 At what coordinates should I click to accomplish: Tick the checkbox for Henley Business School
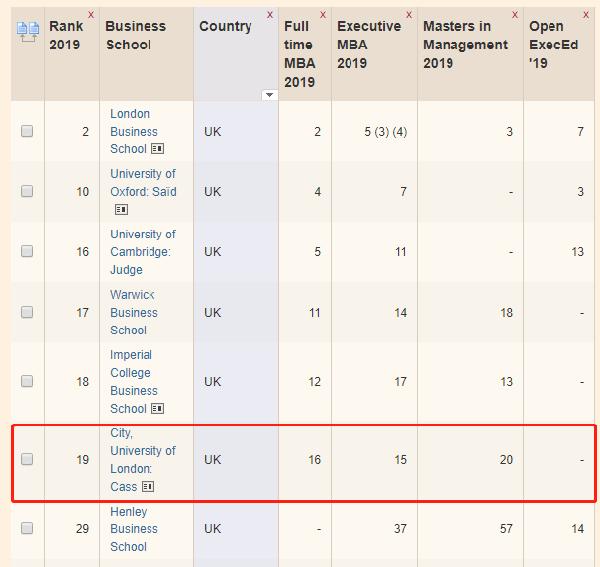pyautogui.click(x=27, y=528)
